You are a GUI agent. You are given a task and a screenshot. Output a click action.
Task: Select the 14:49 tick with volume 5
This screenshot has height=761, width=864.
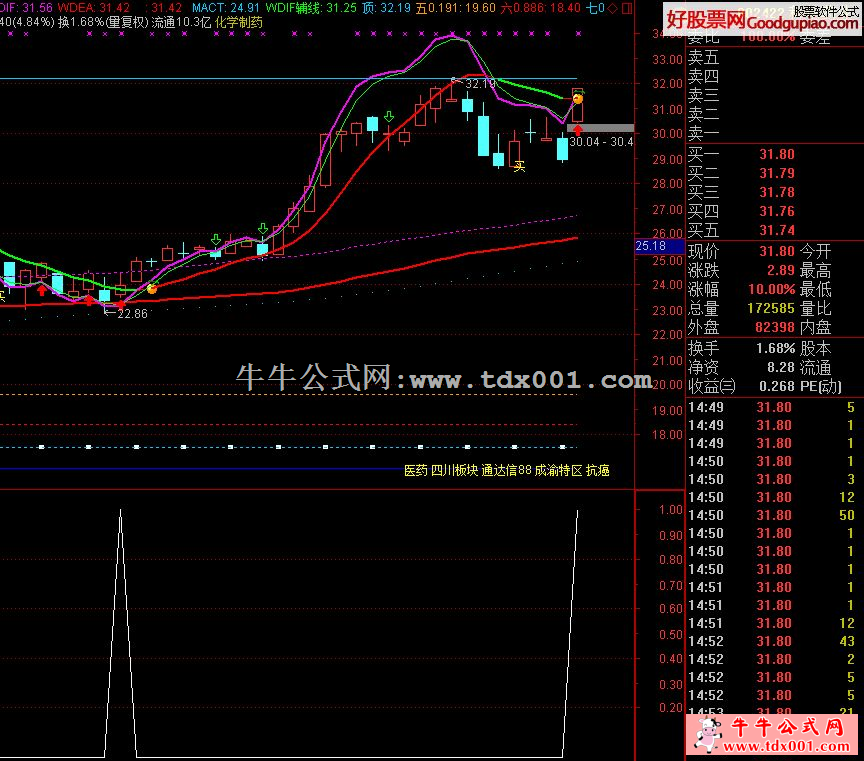tap(771, 407)
